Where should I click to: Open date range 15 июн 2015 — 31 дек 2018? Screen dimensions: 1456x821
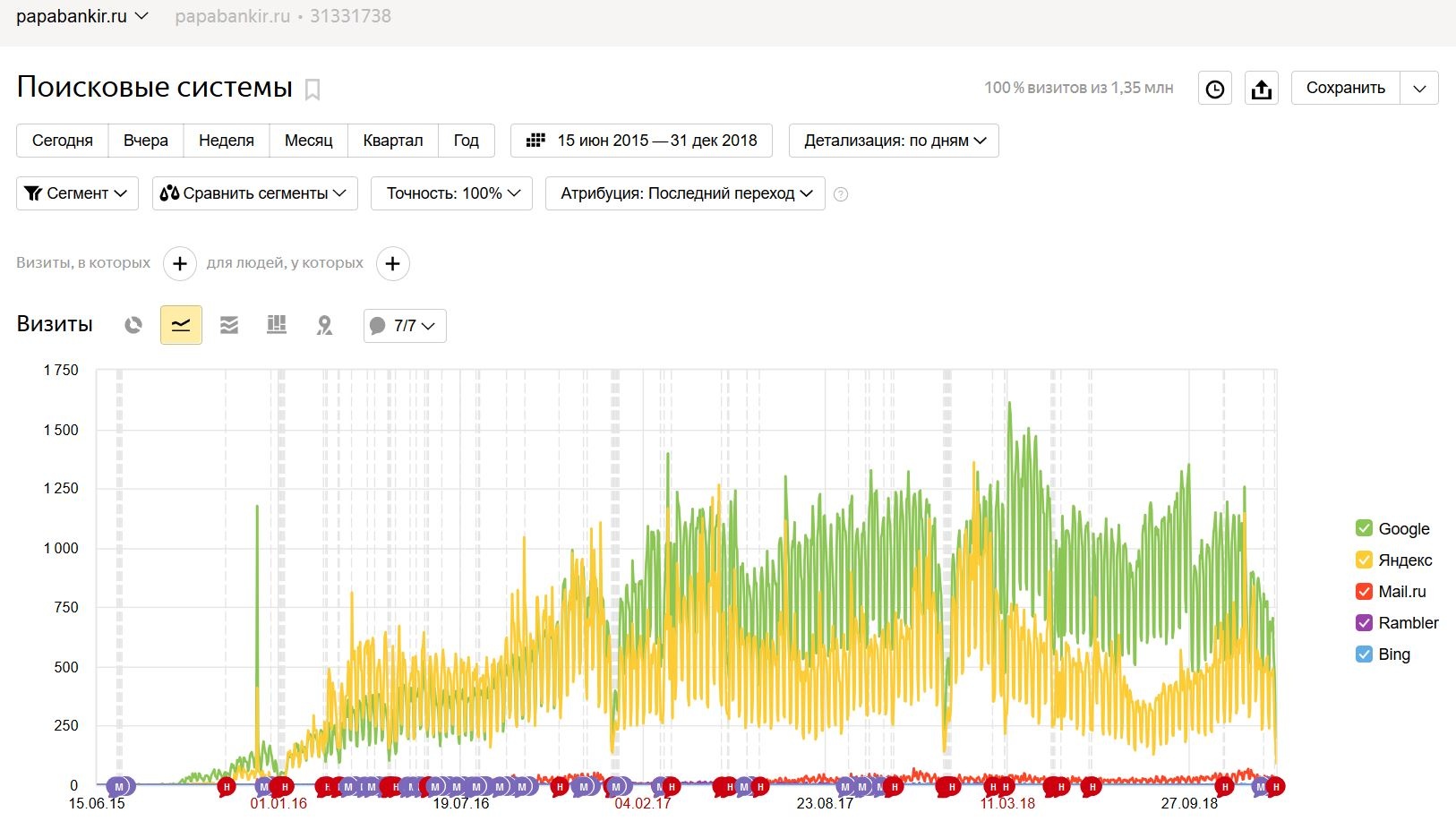click(x=641, y=141)
